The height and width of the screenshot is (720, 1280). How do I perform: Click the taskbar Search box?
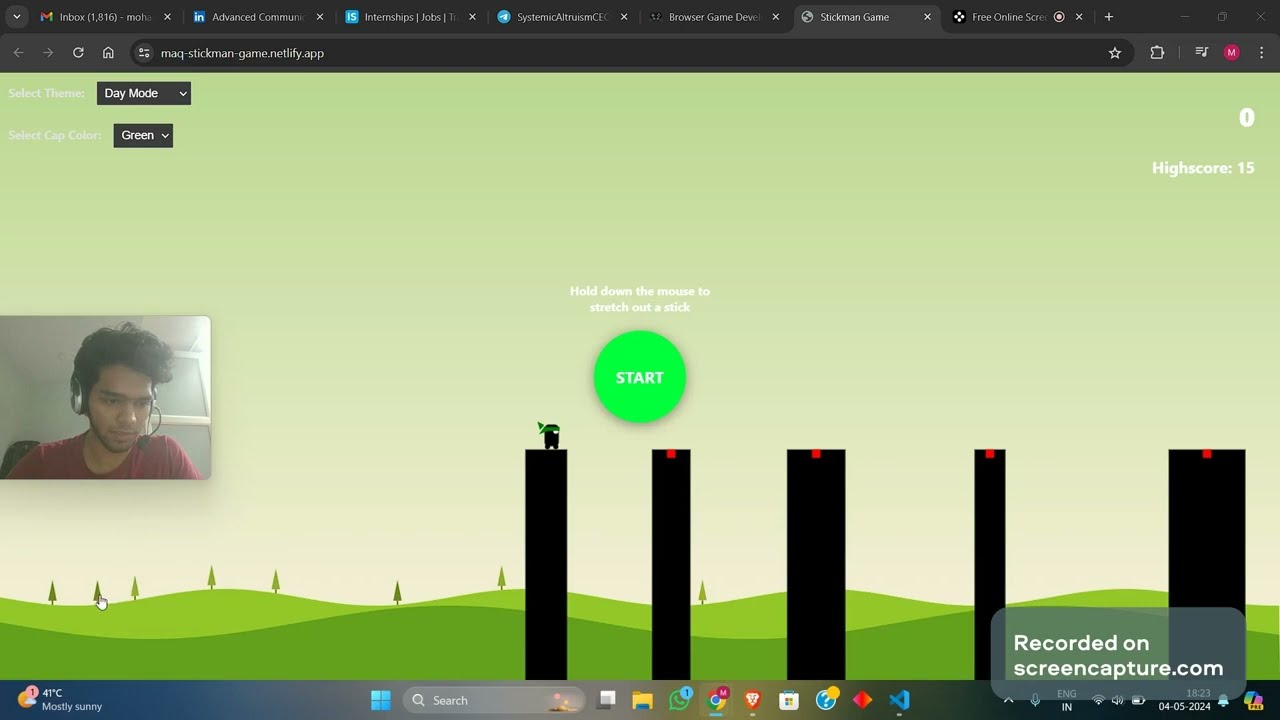coord(492,700)
